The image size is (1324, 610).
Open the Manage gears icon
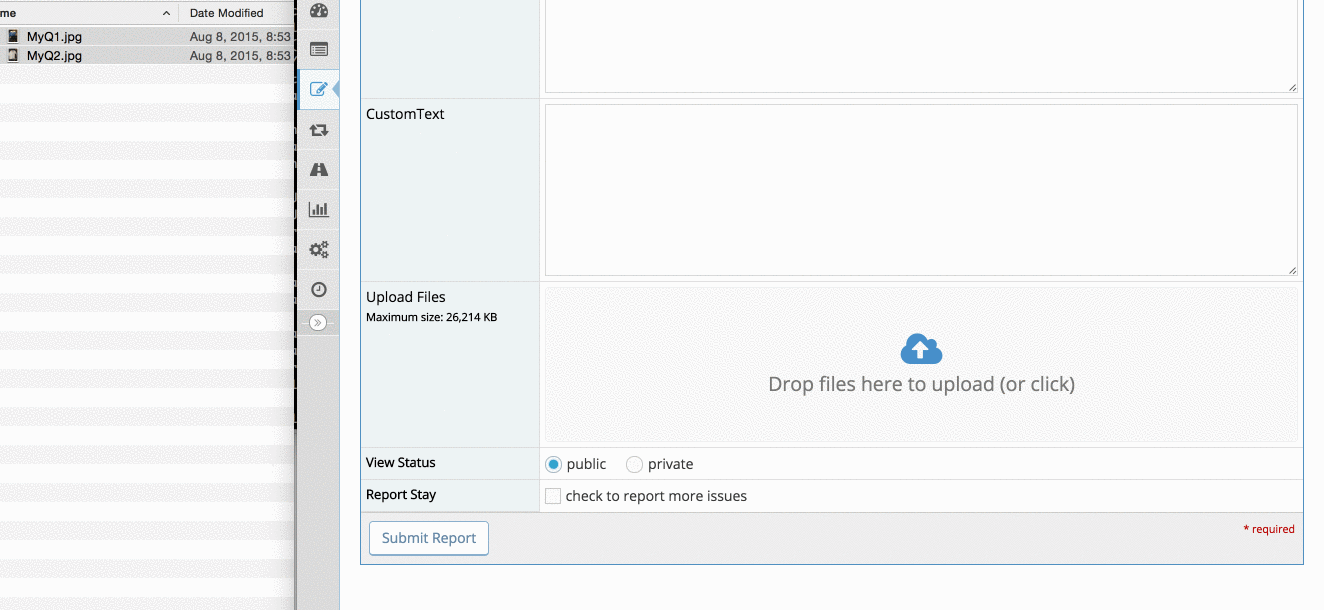[319, 250]
